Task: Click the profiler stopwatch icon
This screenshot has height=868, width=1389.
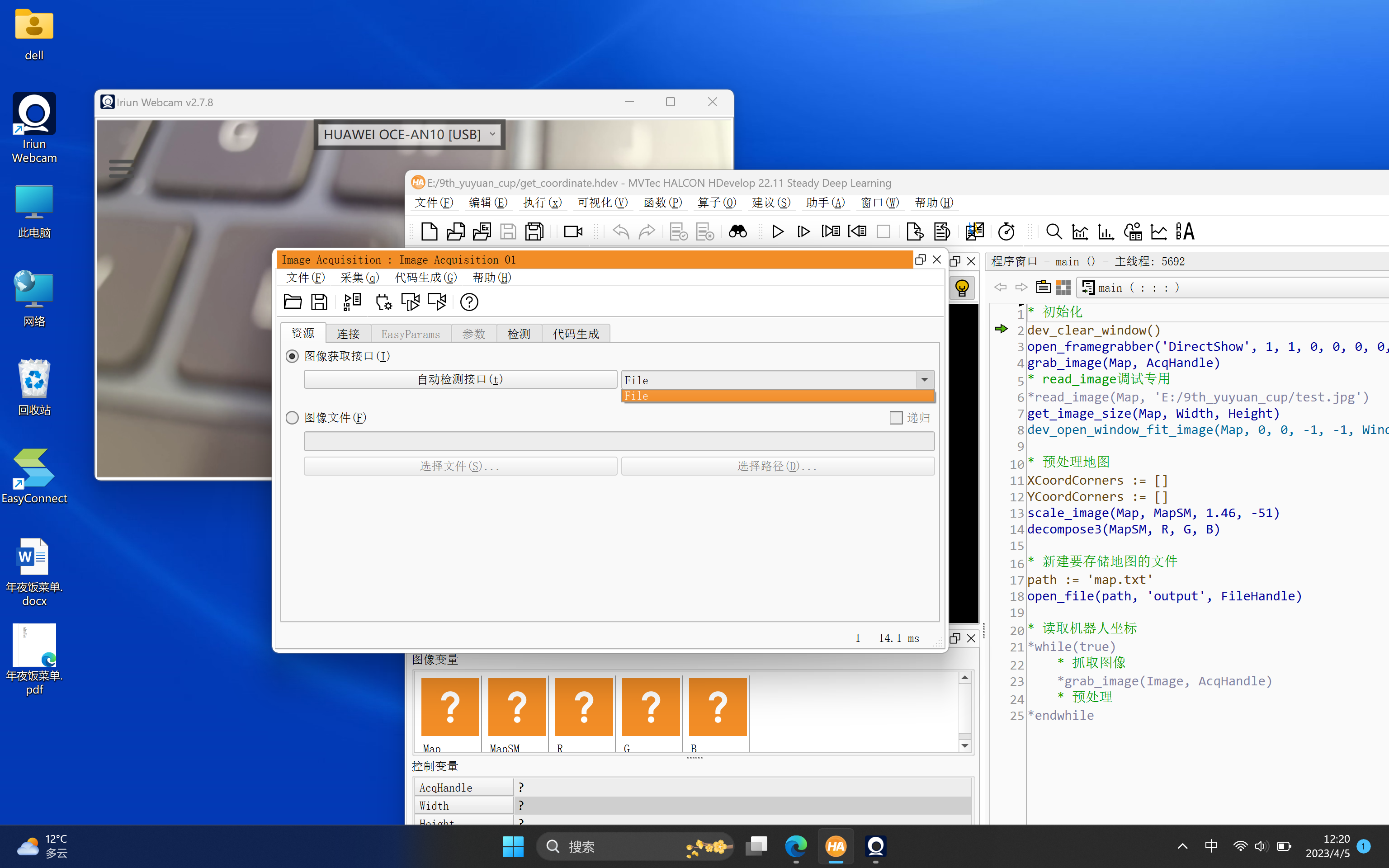Action: 1006,231
